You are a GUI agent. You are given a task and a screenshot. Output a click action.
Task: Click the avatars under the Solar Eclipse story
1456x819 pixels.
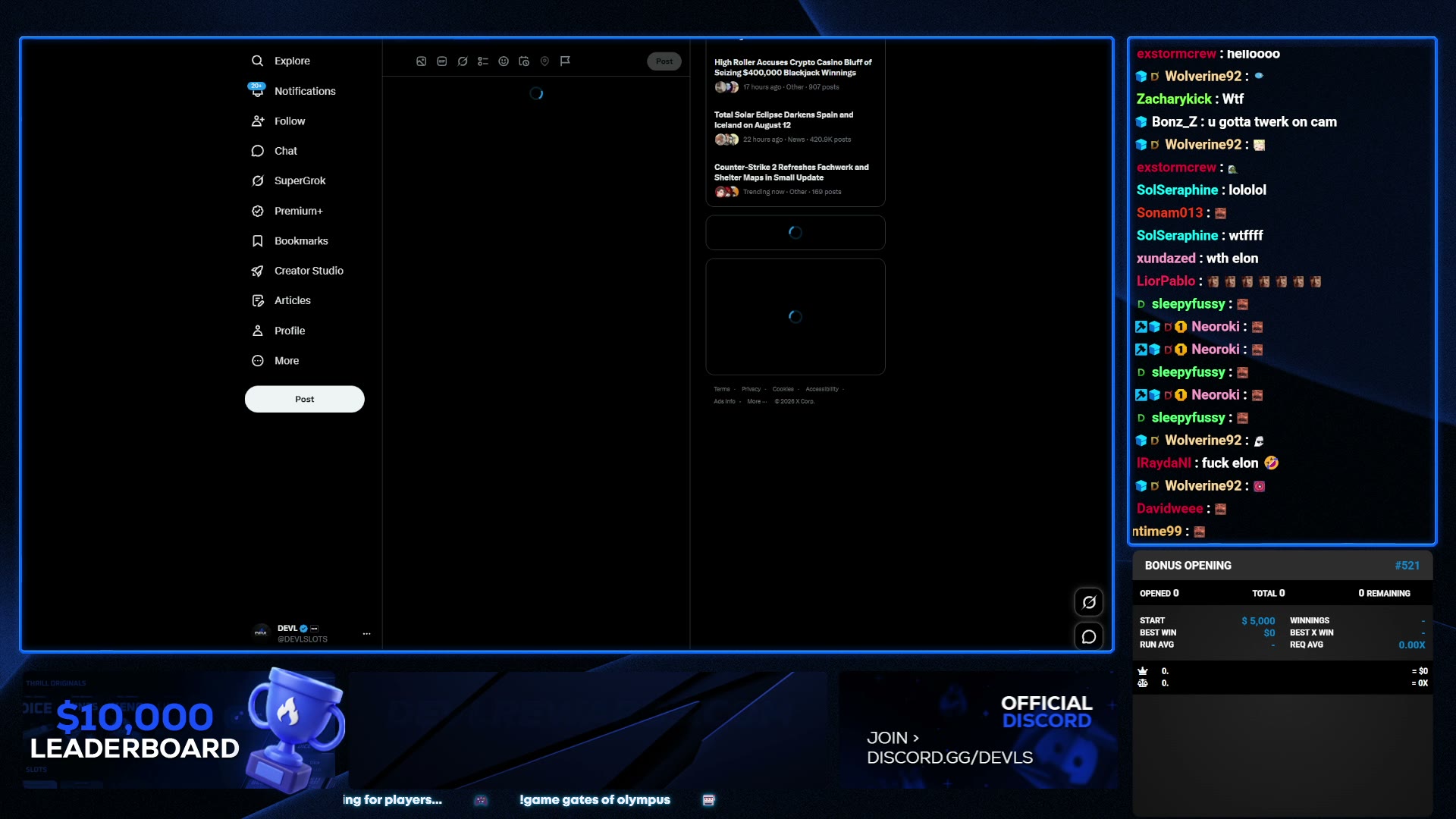(x=726, y=140)
